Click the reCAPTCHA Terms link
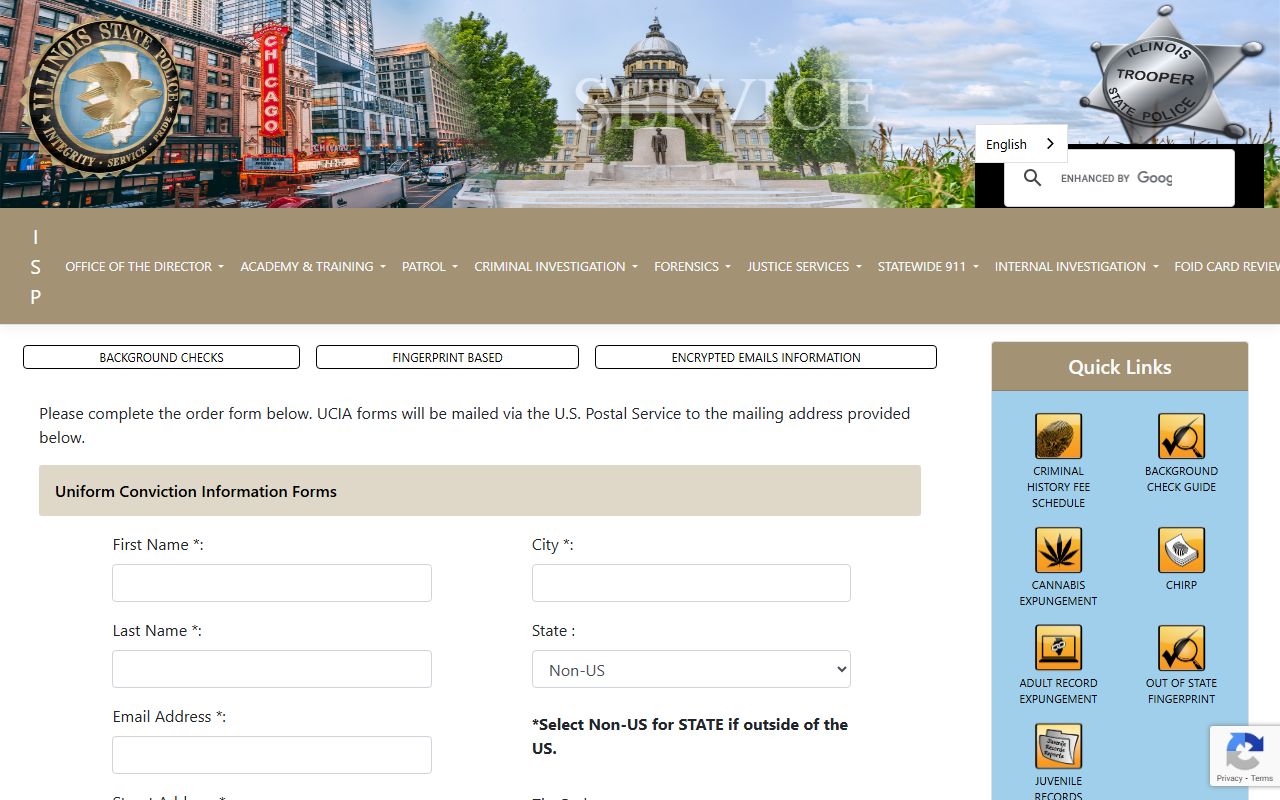The image size is (1280, 800). coord(1262,778)
